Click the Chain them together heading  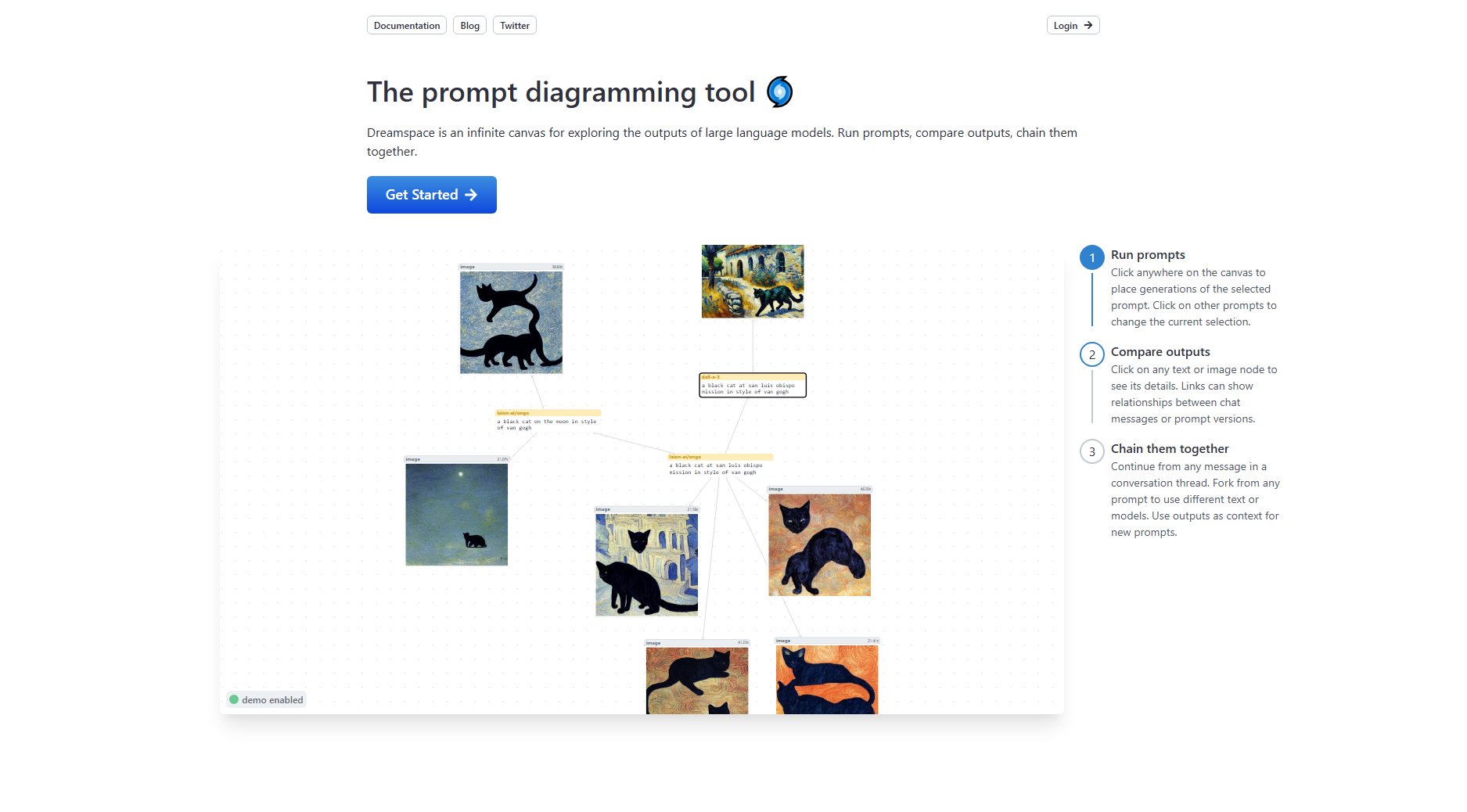pos(1170,448)
